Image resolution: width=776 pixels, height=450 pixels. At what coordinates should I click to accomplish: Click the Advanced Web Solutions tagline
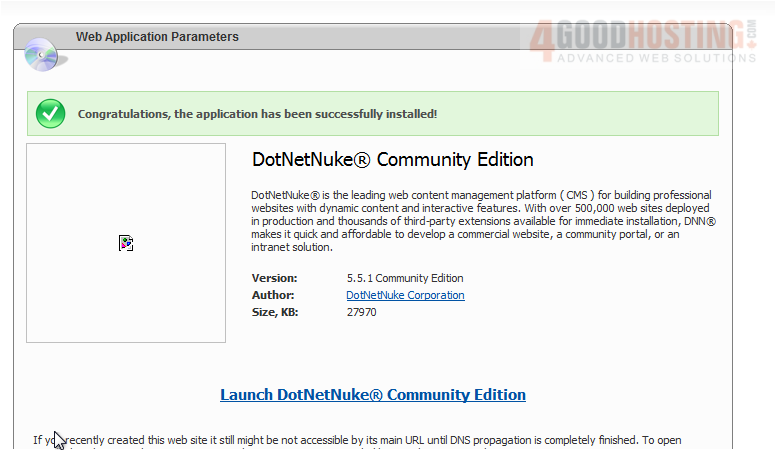point(642,58)
